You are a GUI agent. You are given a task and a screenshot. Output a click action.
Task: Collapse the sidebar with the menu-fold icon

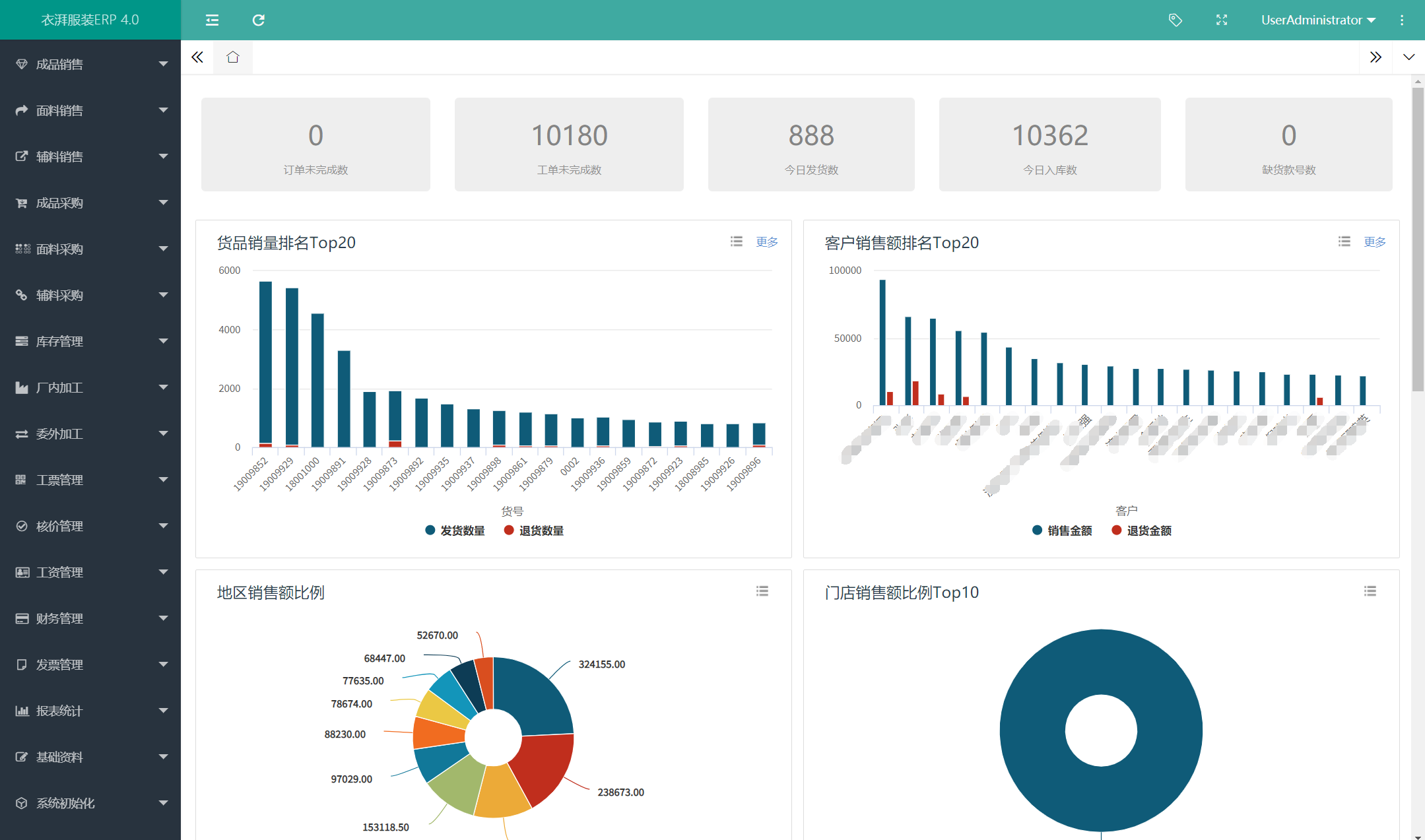212,20
